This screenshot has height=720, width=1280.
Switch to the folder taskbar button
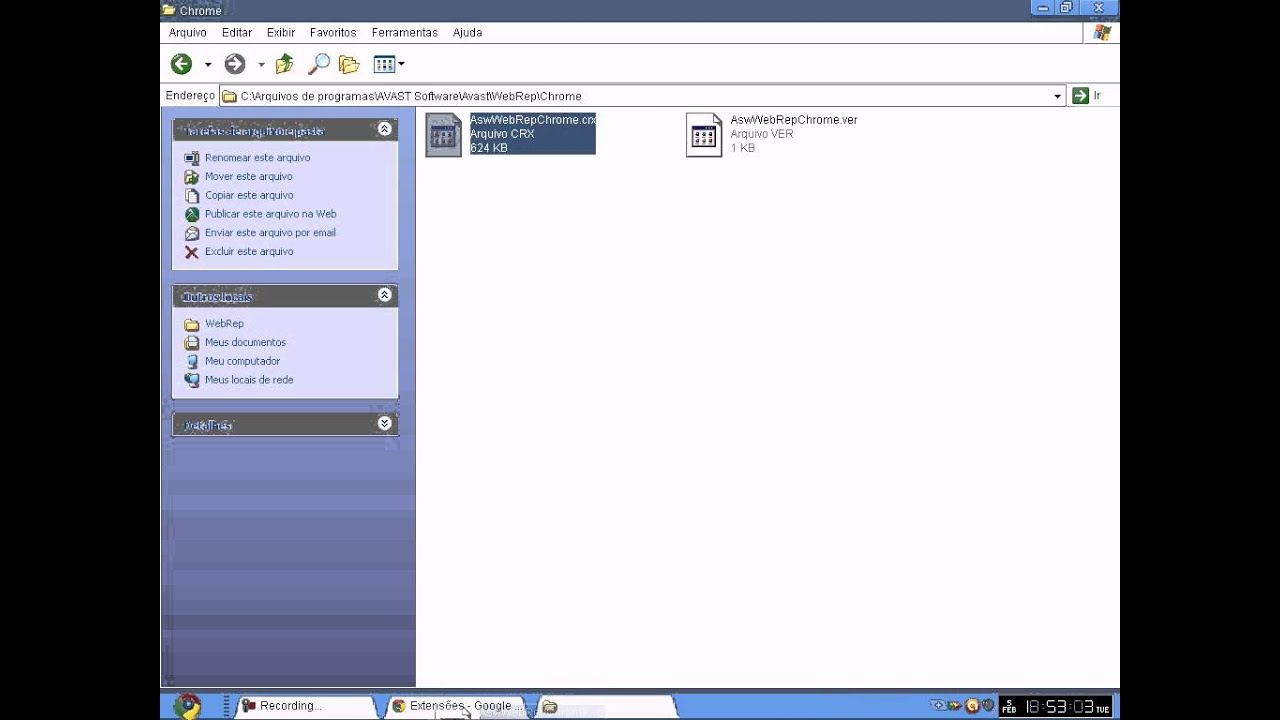[605, 706]
